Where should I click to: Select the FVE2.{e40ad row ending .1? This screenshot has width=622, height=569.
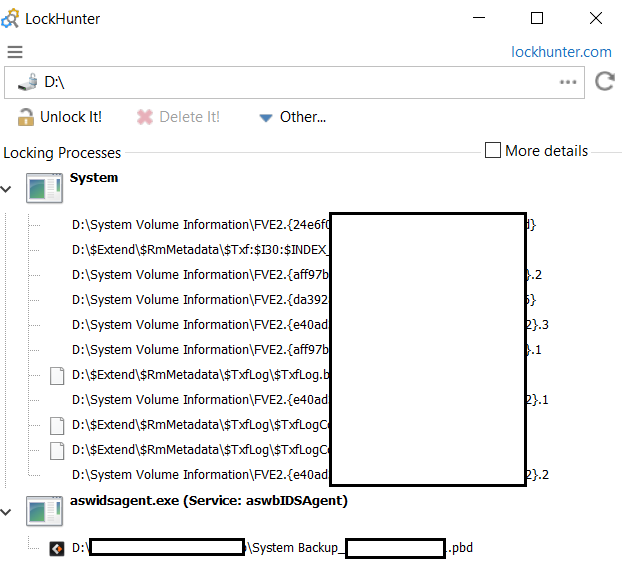tap(310, 400)
